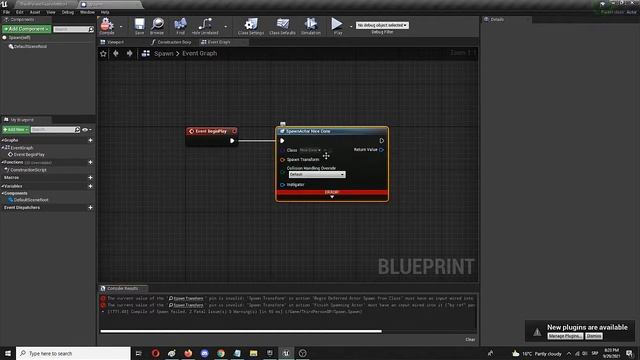
Task: Open Class Defaults from the toolbar
Action: 282,24
